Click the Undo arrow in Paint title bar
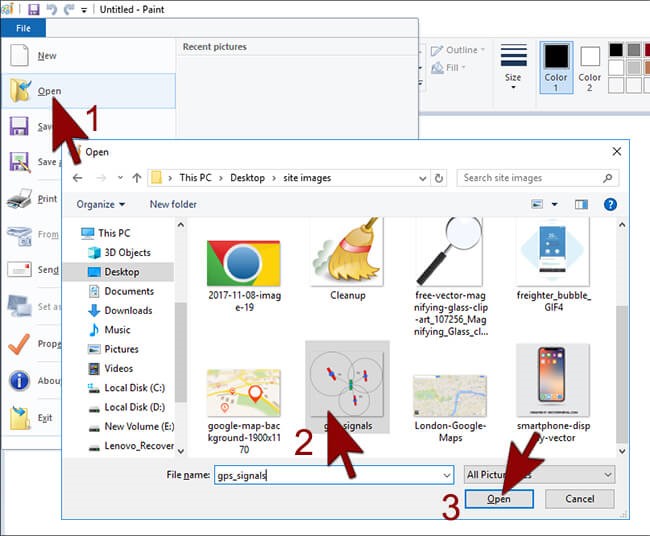The height and width of the screenshot is (536, 650). [51, 9]
